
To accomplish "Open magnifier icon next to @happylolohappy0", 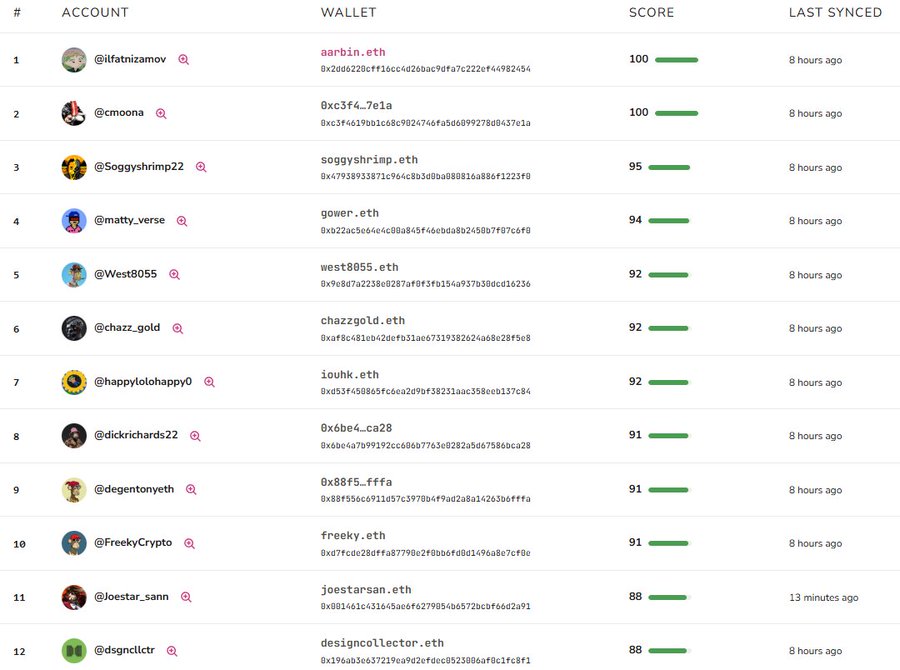I will click(210, 382).
